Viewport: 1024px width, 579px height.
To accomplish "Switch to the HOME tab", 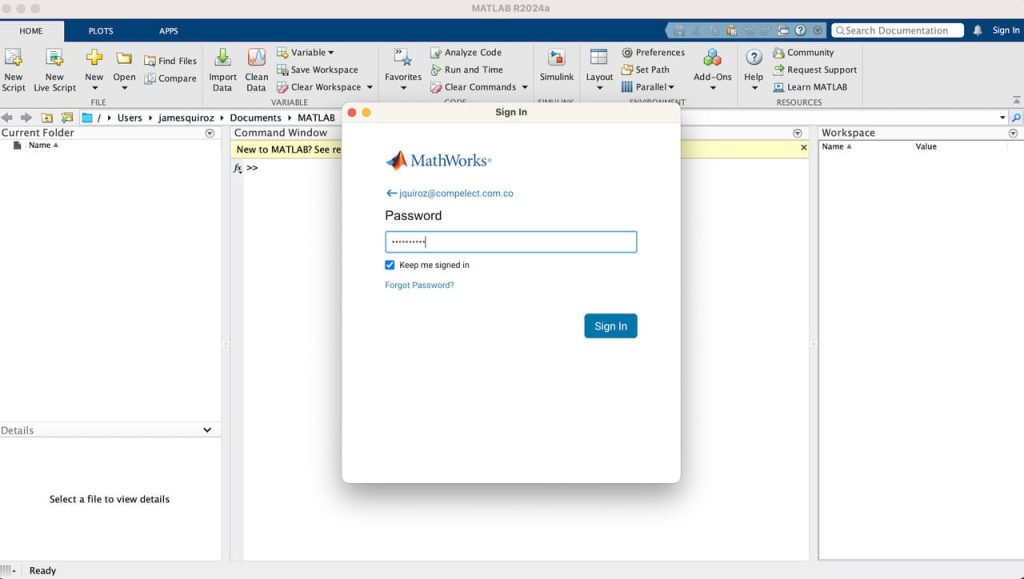I will pos(31,31).
